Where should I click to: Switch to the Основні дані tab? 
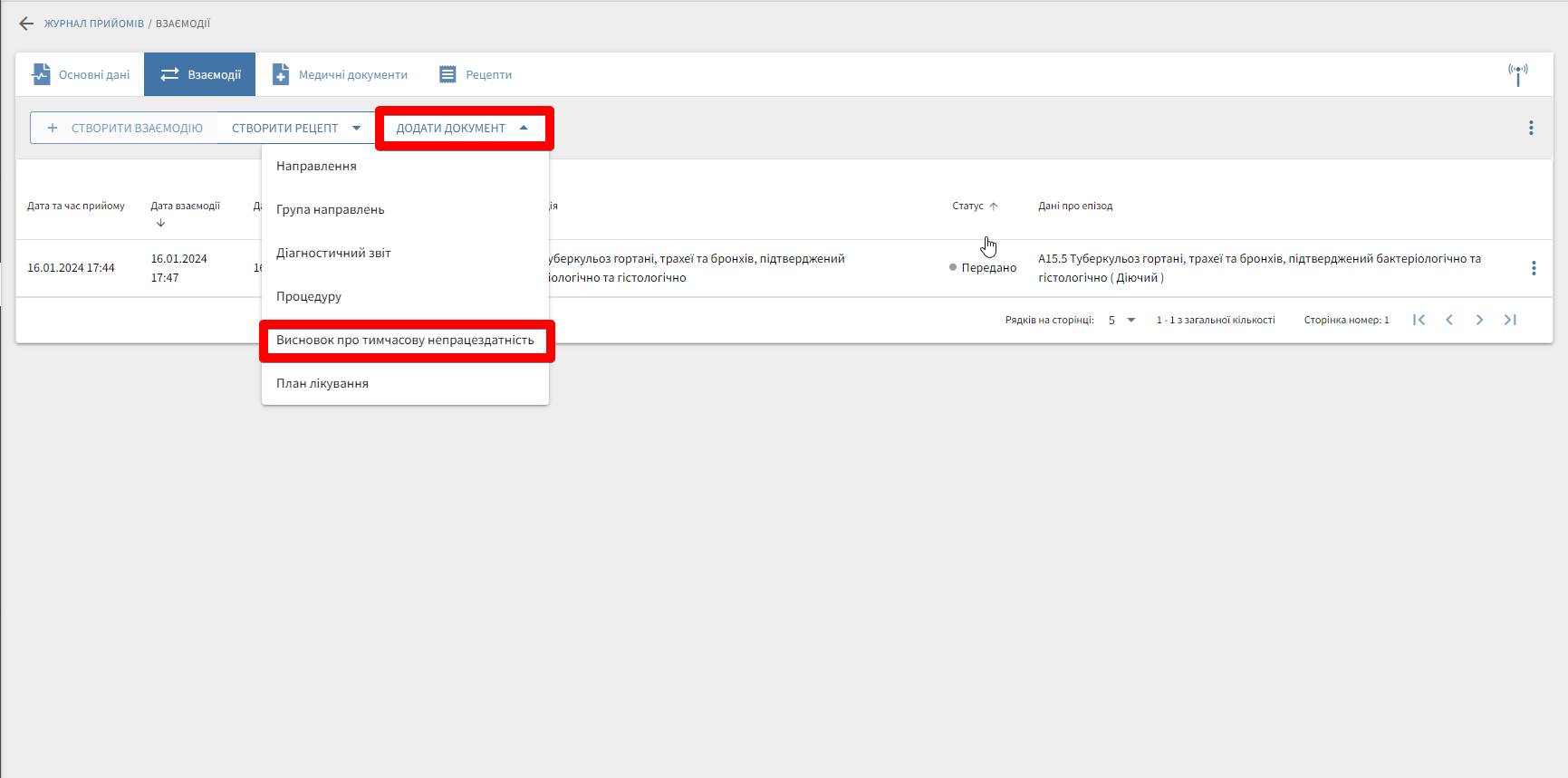81,74
